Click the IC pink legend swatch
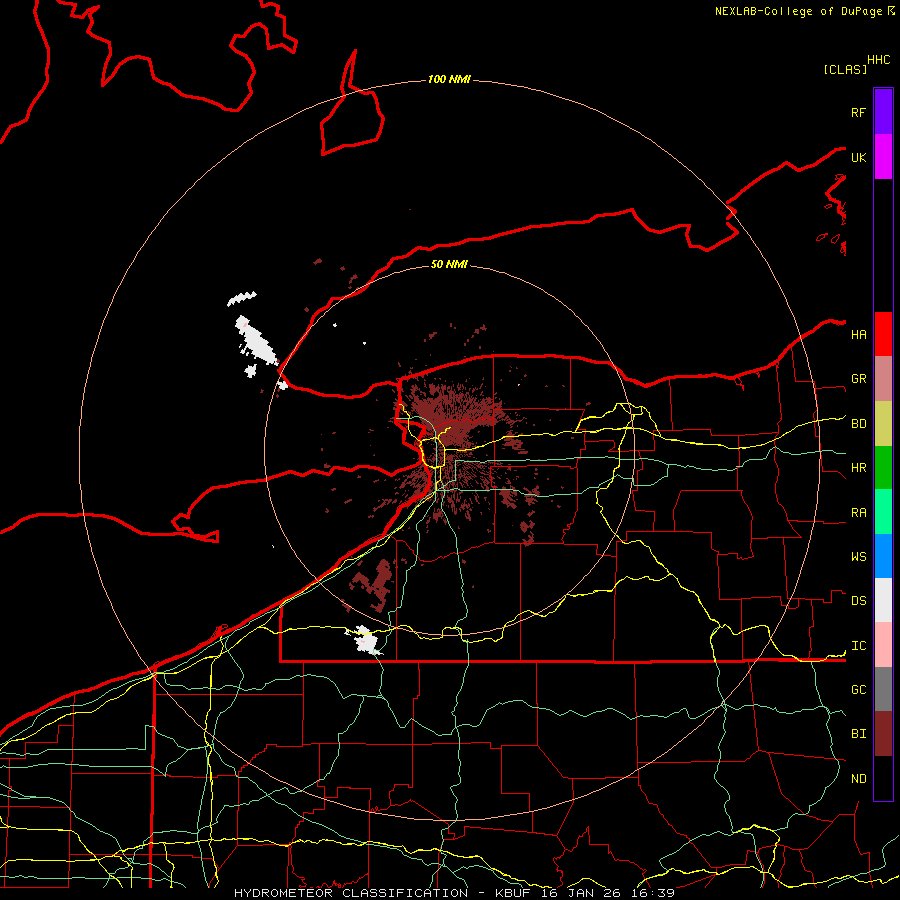The width and height of the screenshot is (900, 900). 883,645
